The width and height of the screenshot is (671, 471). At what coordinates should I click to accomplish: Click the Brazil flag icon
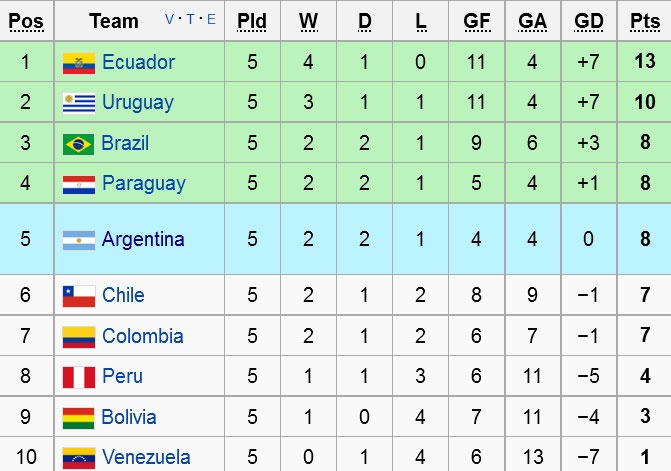pyautogui.click(x=78, y=144)
